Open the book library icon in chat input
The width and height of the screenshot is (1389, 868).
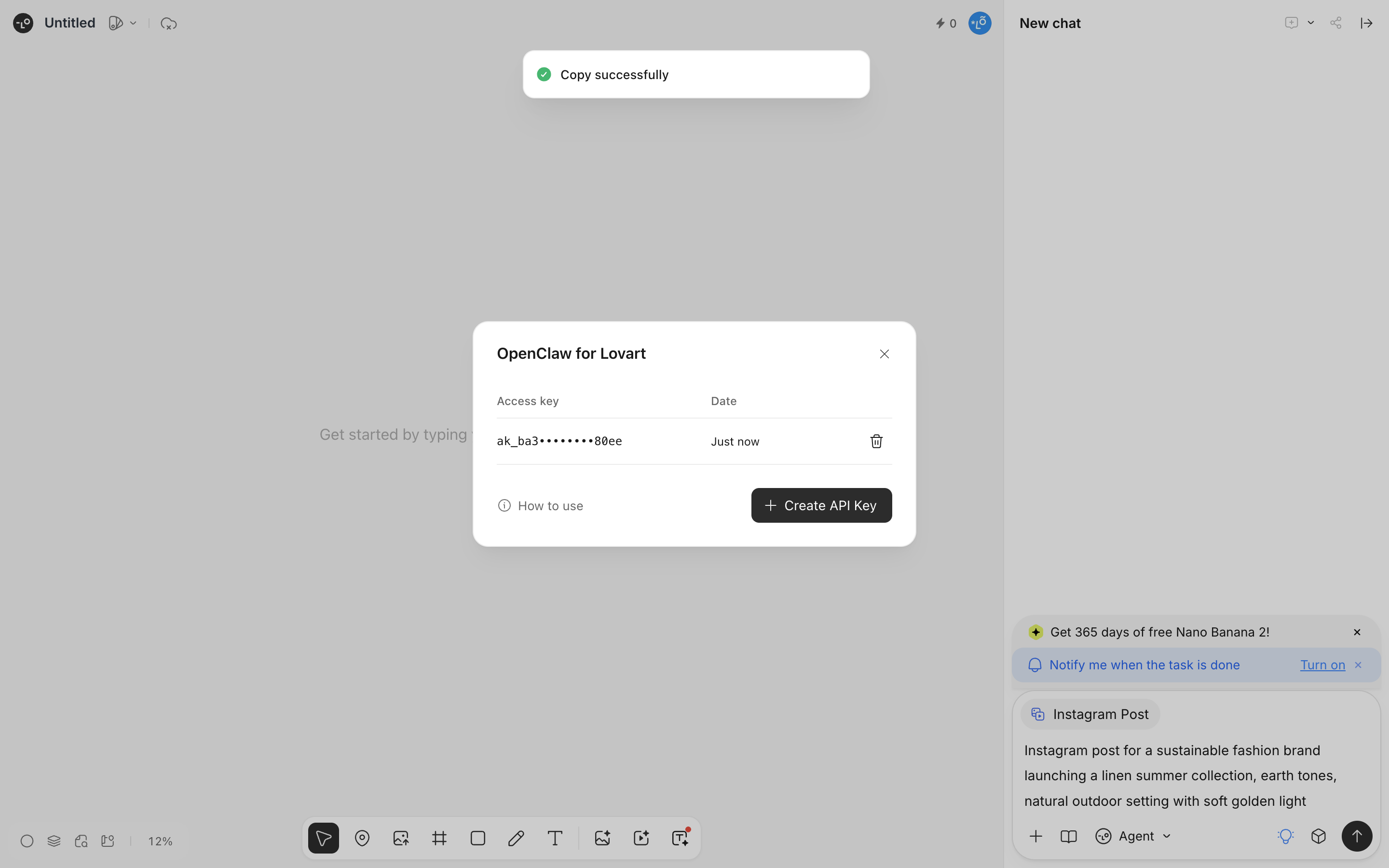(x=1068, y=837)
